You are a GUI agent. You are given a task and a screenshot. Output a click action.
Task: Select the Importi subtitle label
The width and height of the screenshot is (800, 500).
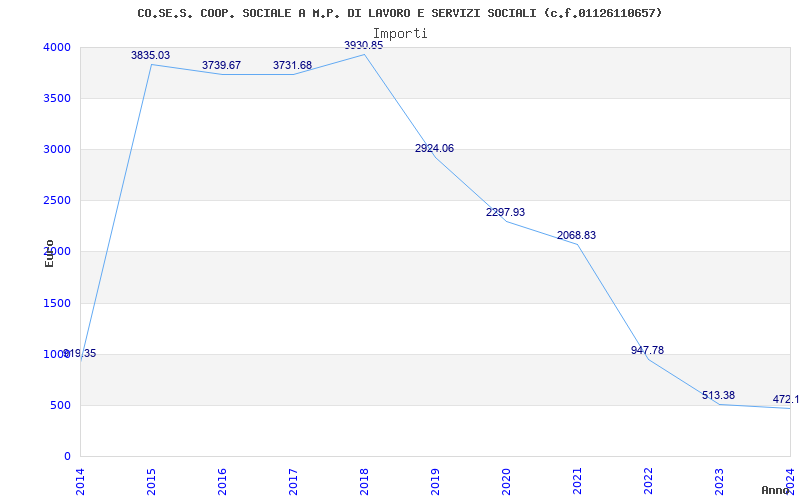click(400, 33)
